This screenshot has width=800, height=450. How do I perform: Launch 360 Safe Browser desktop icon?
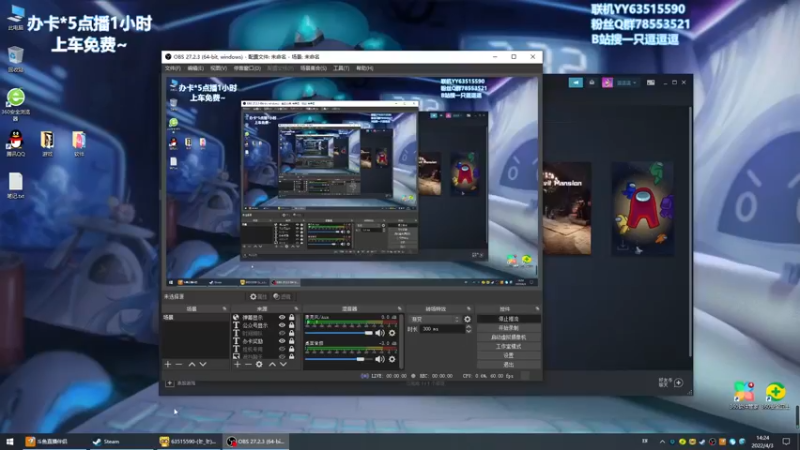[x=16, y=104]
